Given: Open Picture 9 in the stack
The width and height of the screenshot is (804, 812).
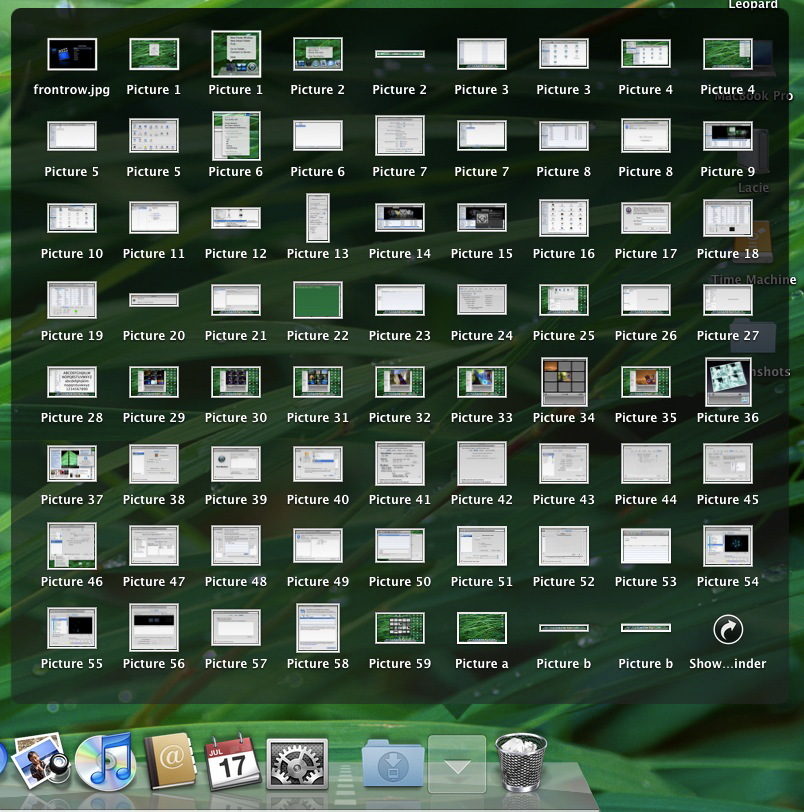Looking at the screenshot, I should (728, 136).
